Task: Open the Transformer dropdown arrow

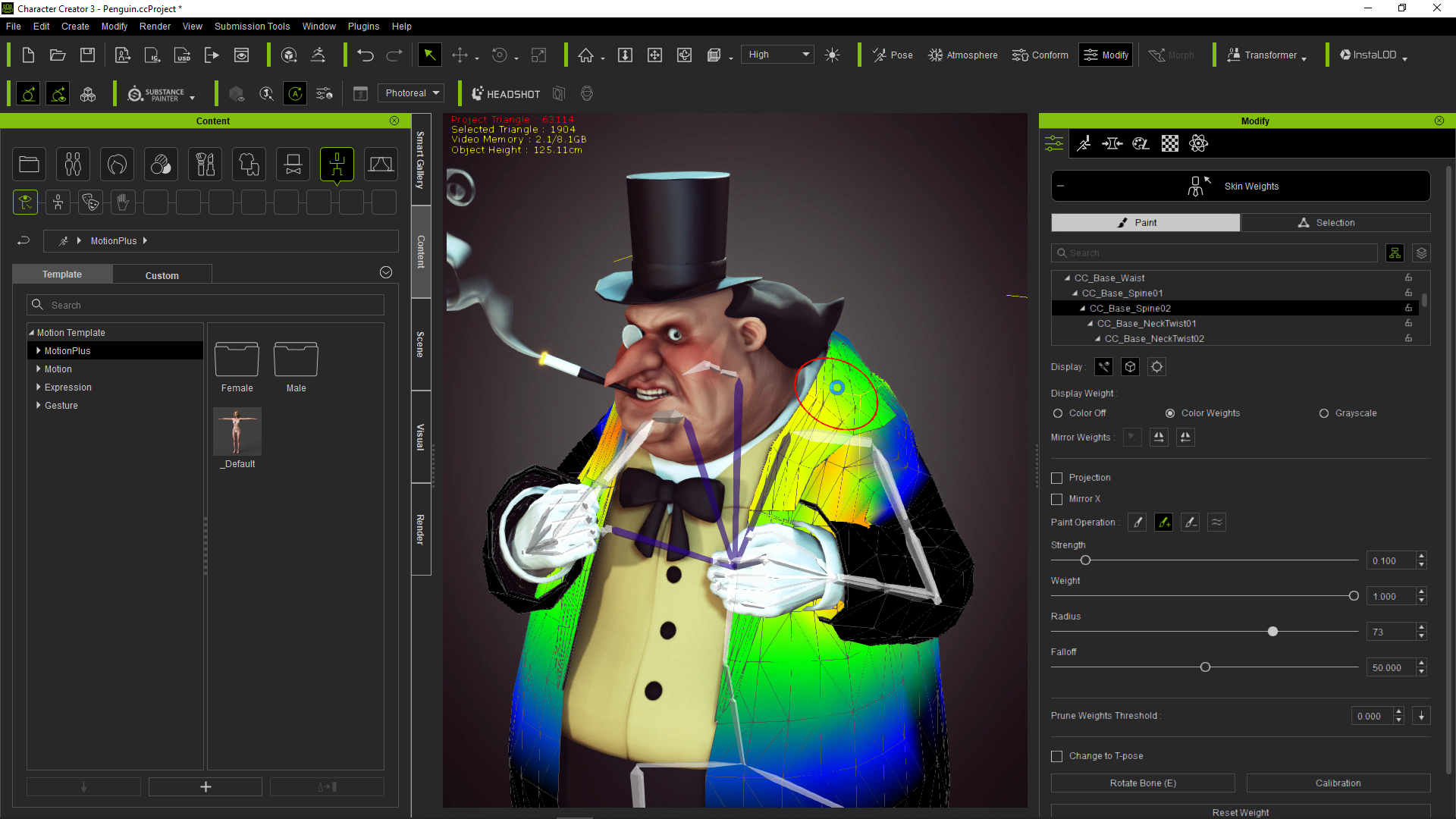Action: tap(1304, 58)
